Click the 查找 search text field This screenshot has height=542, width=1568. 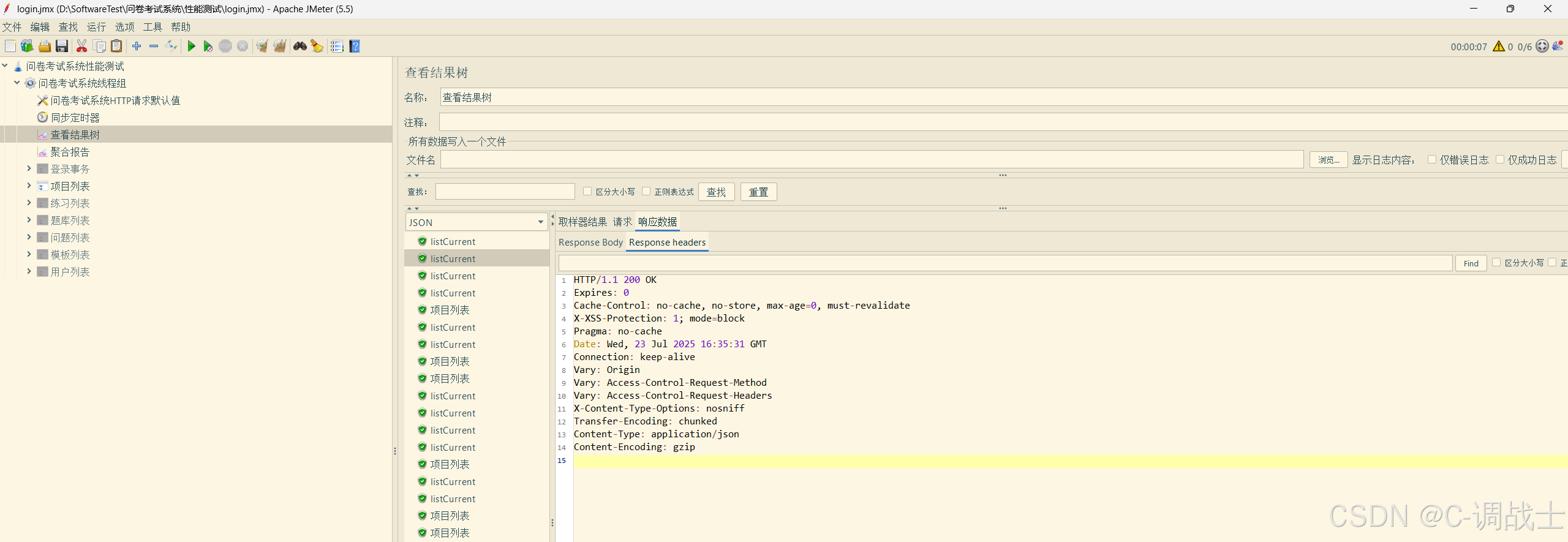505,192
